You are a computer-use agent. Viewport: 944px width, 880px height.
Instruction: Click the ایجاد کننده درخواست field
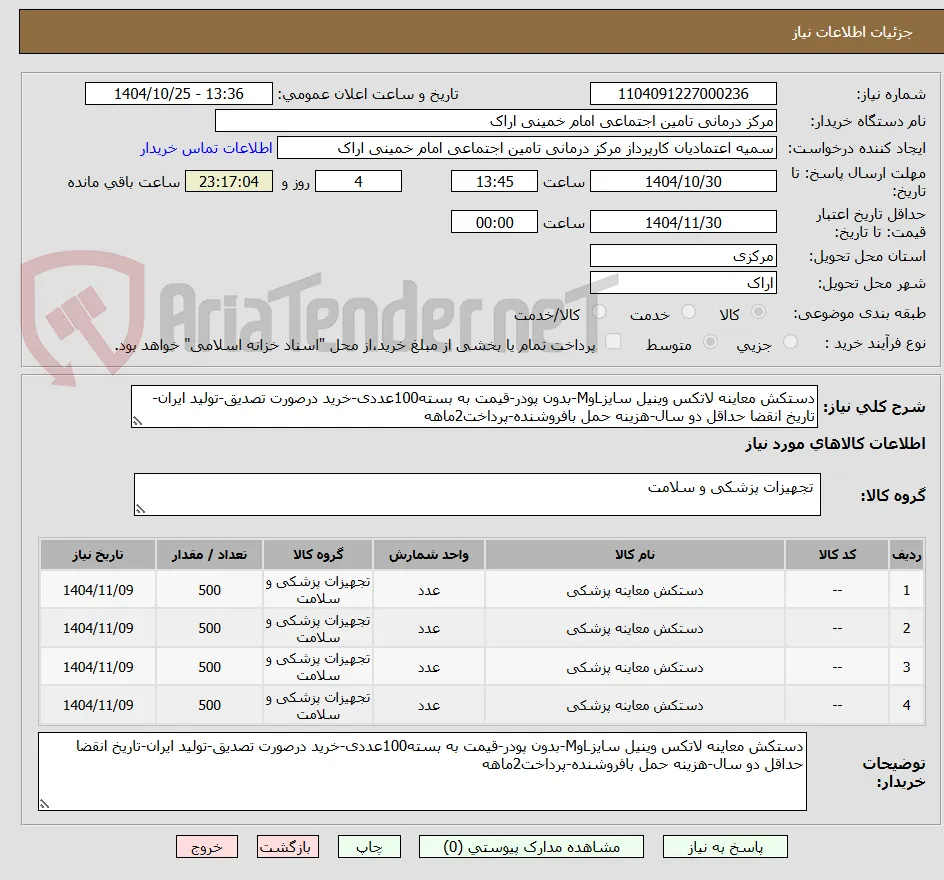[x=527, y=148]
